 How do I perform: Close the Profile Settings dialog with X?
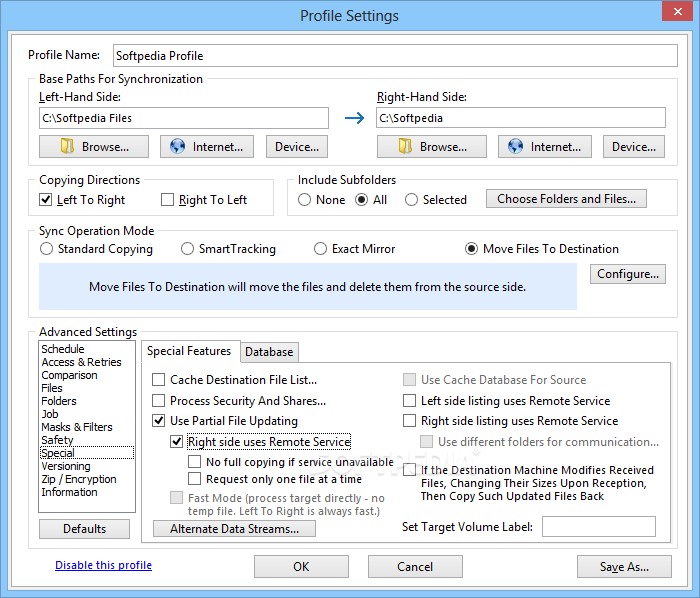click(677, 11)
